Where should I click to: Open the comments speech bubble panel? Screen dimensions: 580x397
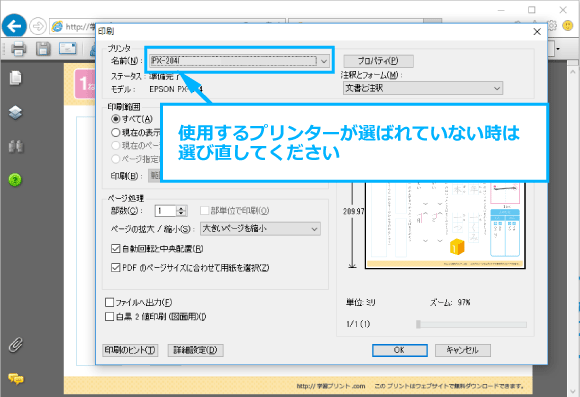click(16, 379)
